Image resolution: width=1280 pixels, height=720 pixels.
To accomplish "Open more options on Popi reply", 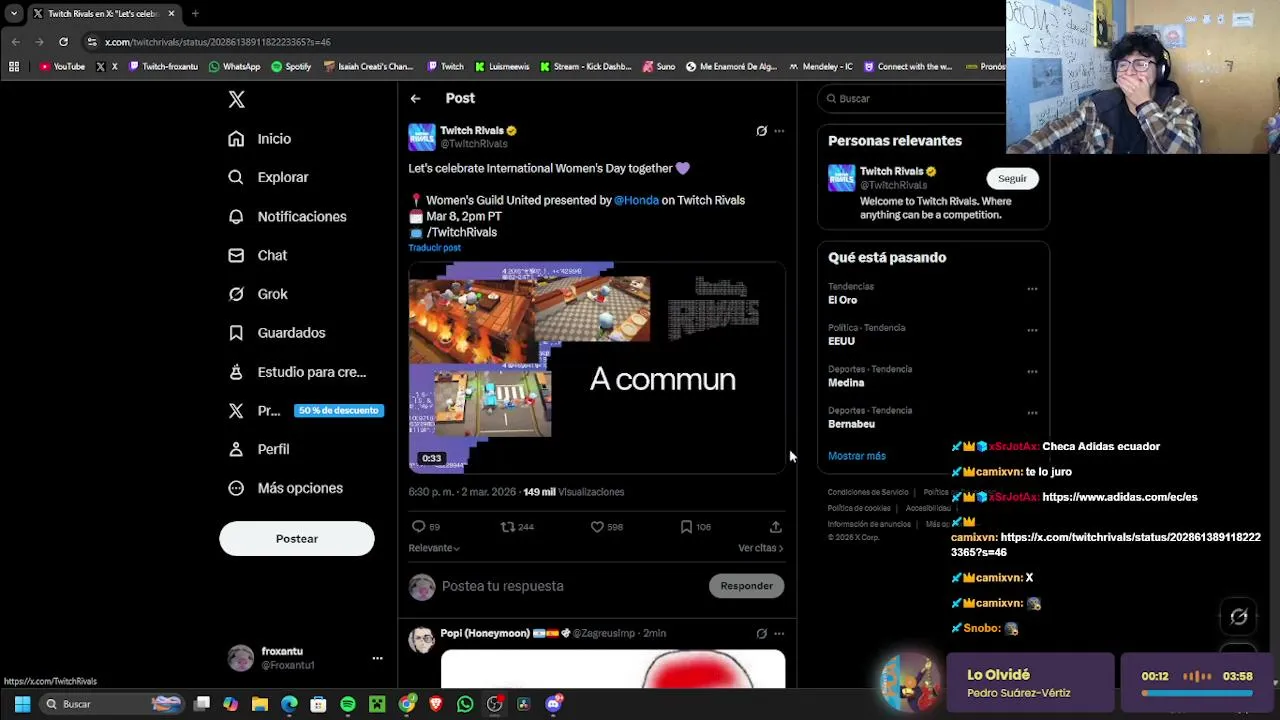I will pos(779,633).
